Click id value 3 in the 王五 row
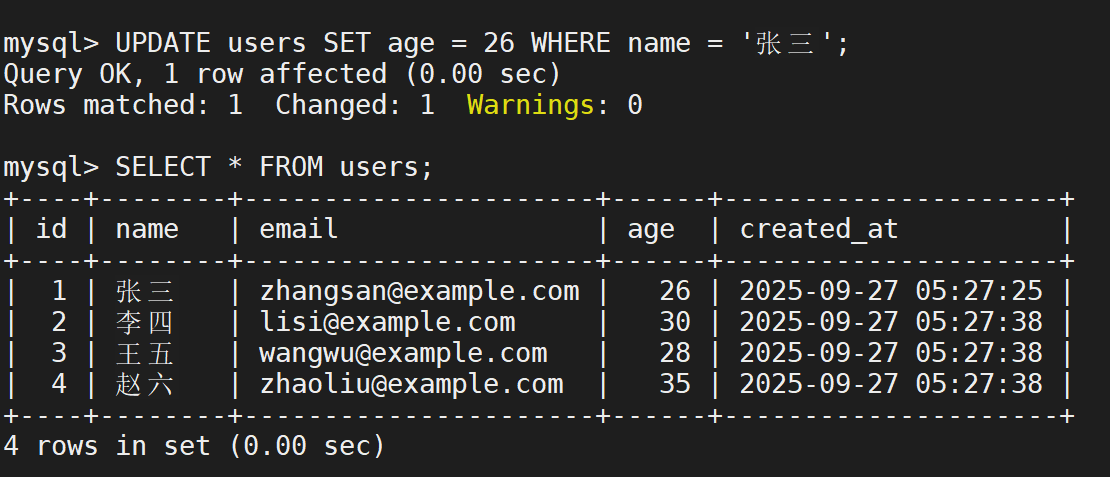The width and height of the screenshot is (1110, 477). (x=59, y=354)
